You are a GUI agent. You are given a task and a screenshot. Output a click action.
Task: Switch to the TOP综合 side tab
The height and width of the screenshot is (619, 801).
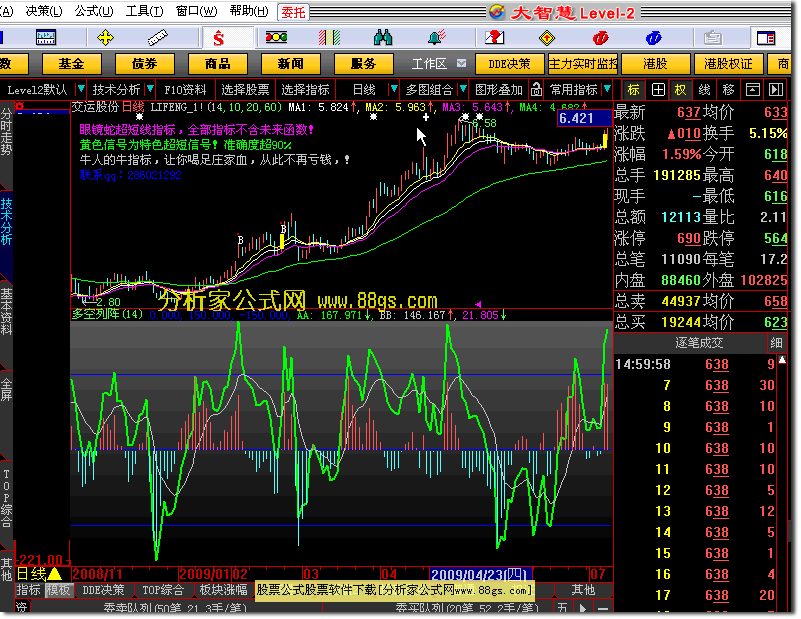pyautogui.click(x=6, y=498)
